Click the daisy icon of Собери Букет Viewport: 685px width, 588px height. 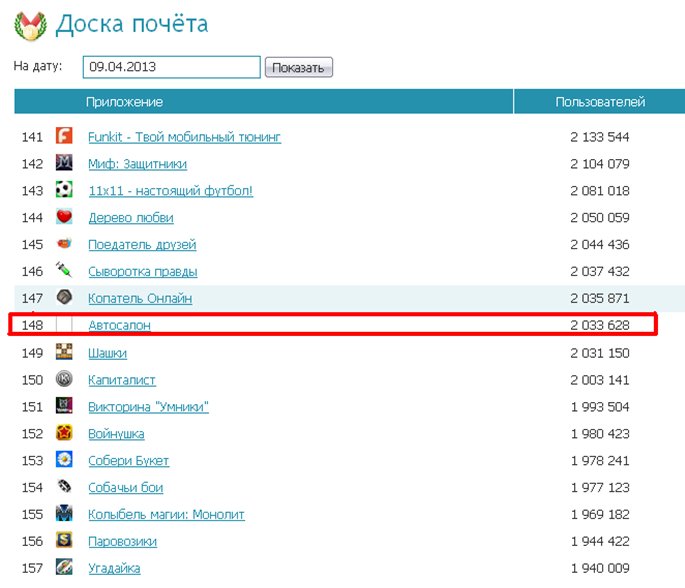pyautogui.click(x=64, y=460)
